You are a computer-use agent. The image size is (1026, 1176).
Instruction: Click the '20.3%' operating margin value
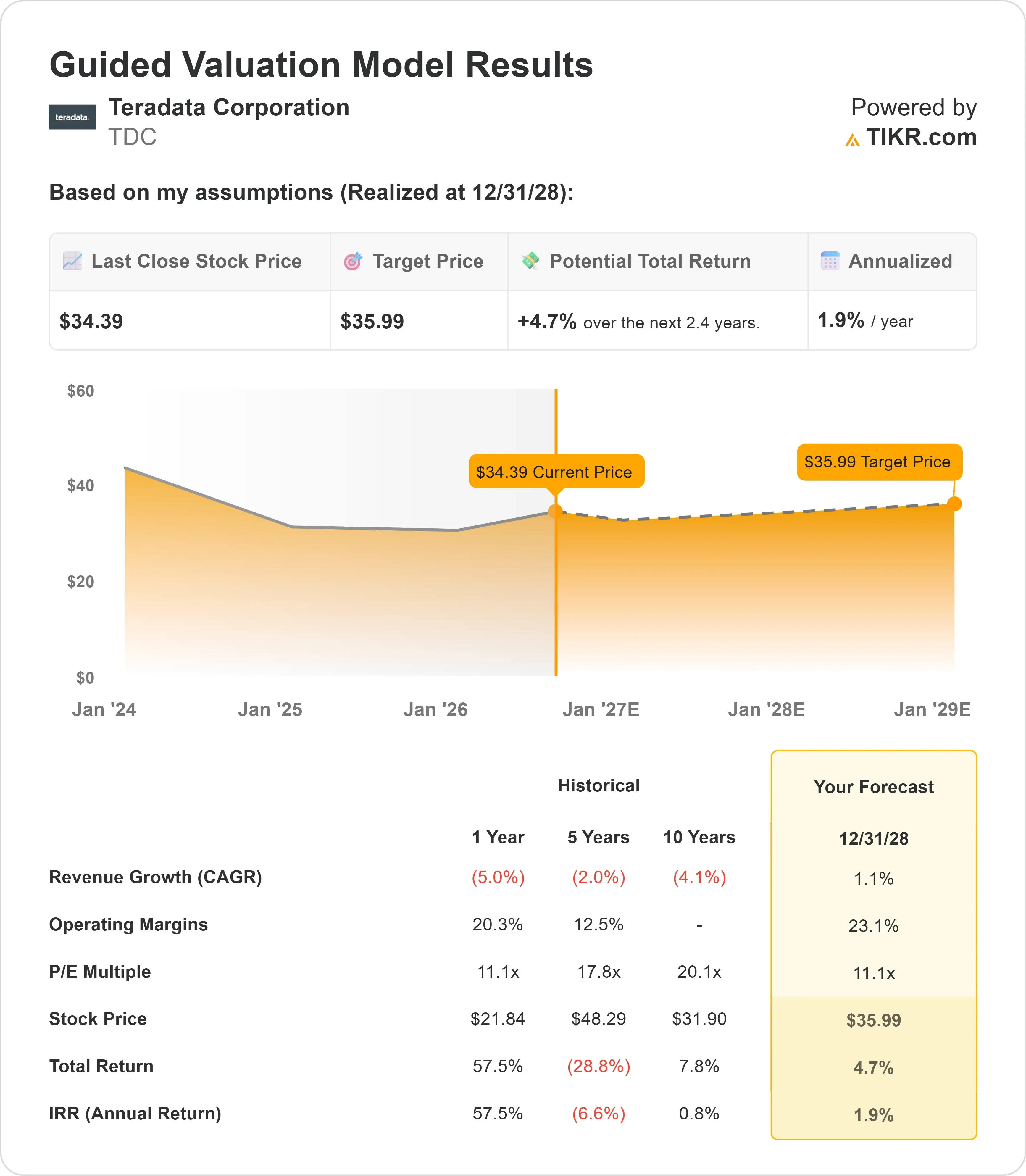click(x=498, y=925)
